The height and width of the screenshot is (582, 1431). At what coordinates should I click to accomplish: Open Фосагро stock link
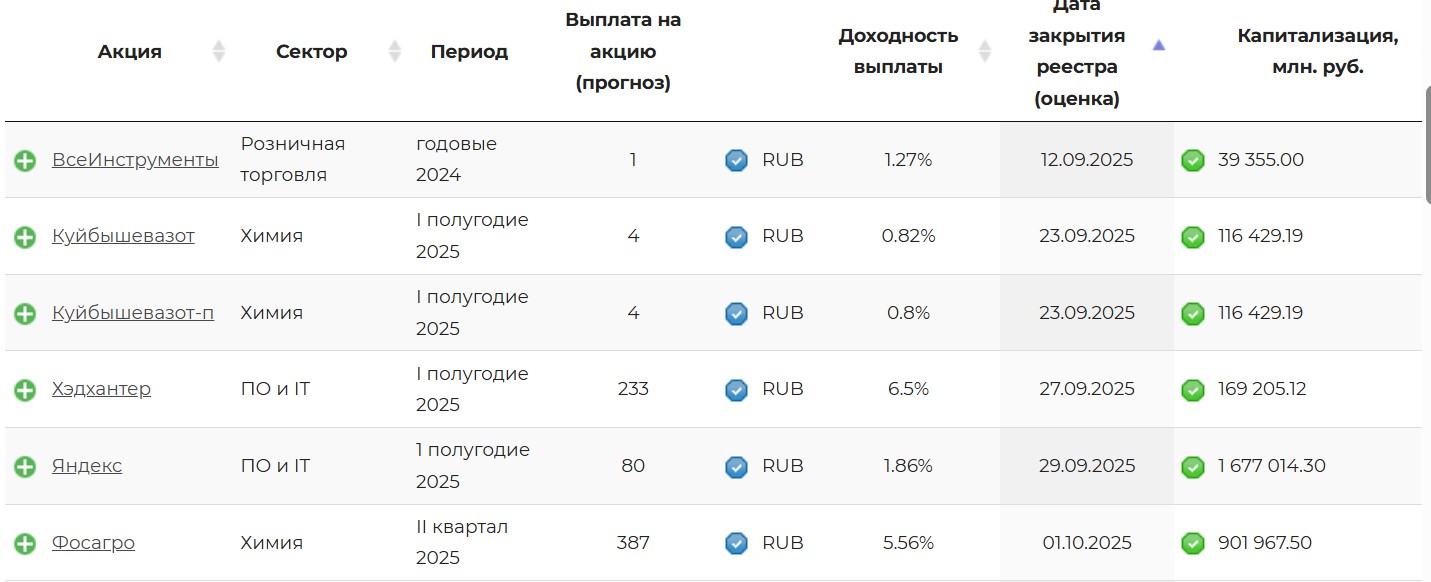coord(93,543)
